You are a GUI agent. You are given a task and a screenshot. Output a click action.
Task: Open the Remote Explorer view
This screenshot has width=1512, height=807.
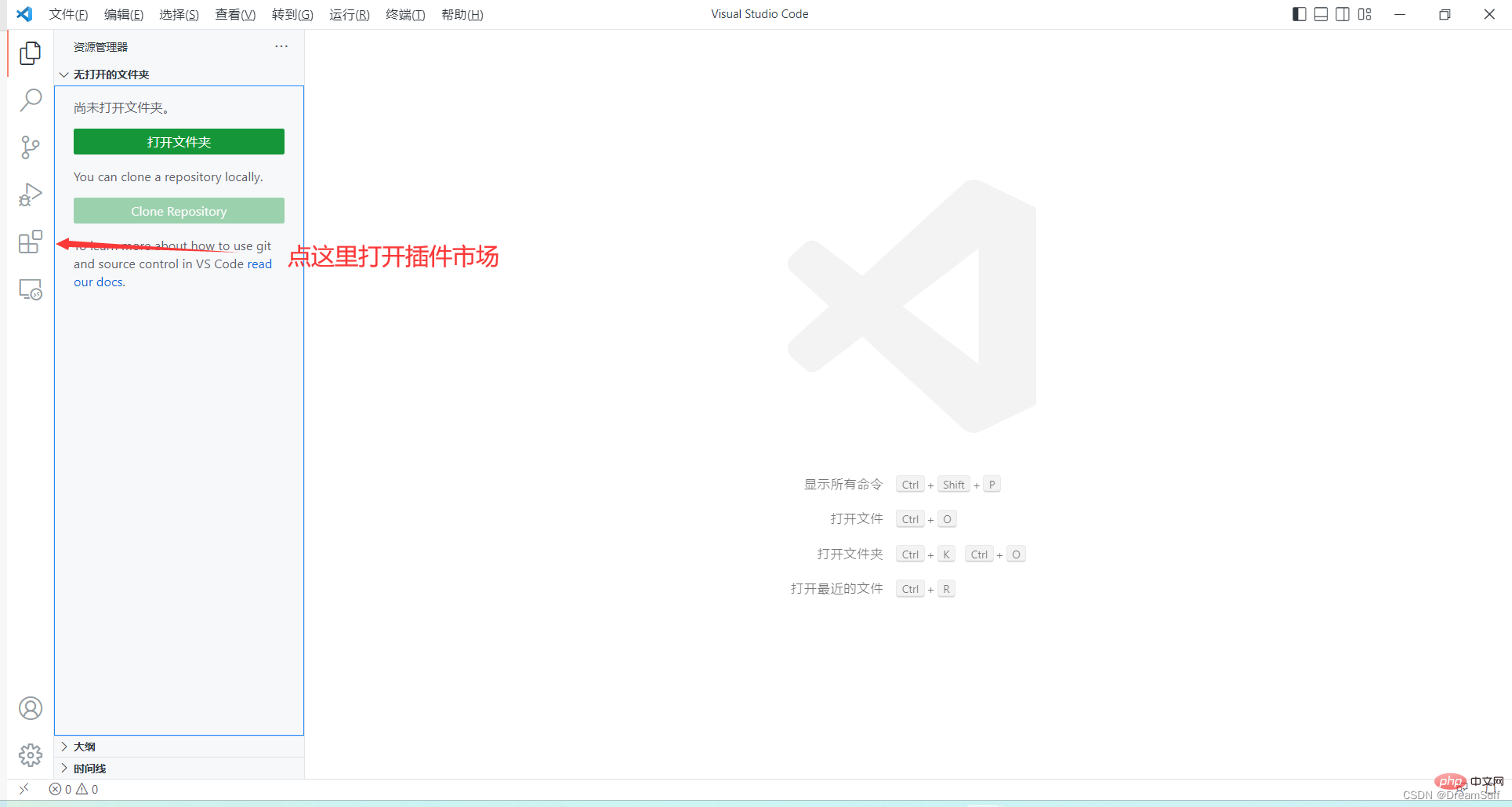point(30,289)
